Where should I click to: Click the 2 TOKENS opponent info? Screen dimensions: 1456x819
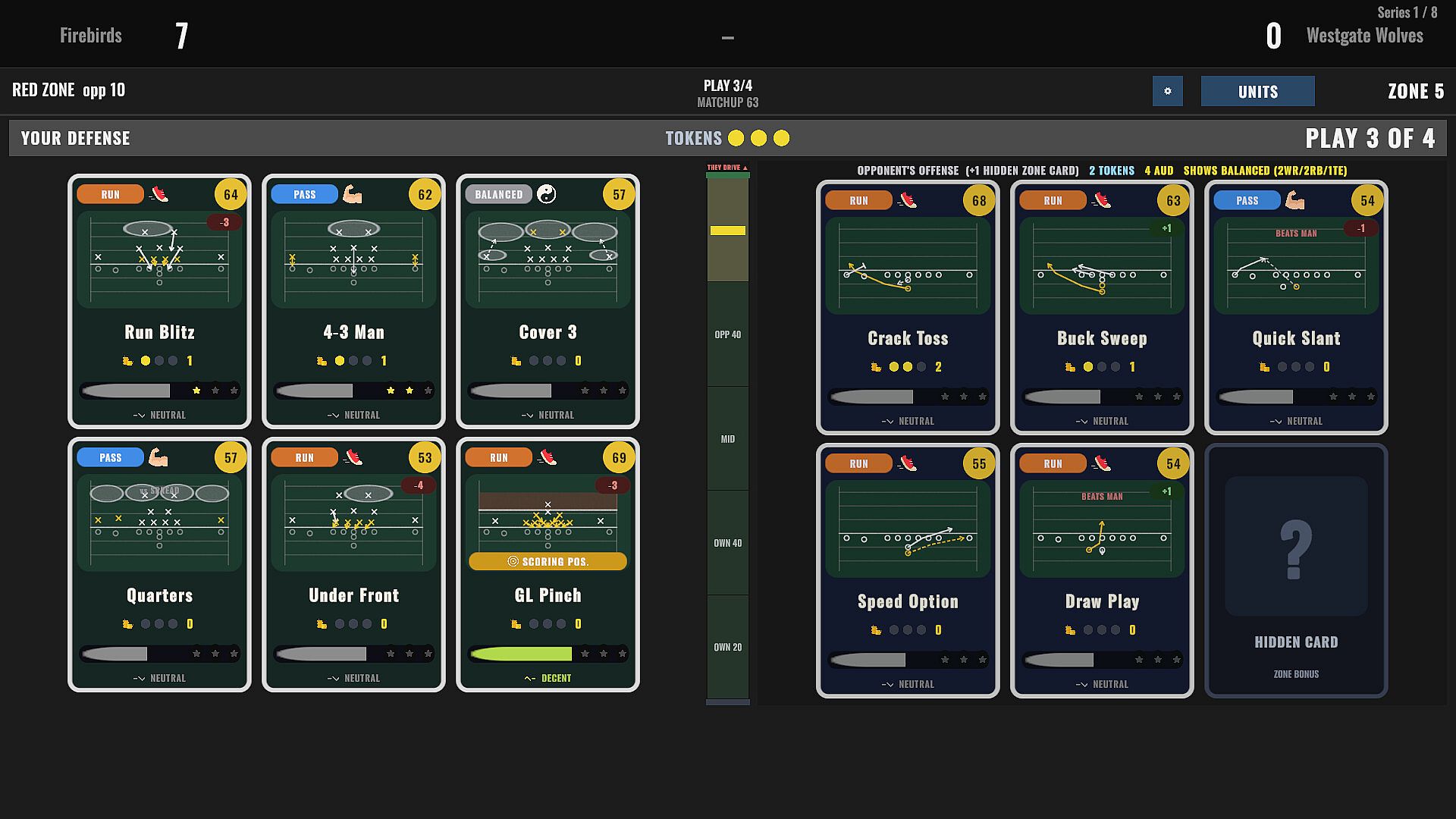[1112, 171]
